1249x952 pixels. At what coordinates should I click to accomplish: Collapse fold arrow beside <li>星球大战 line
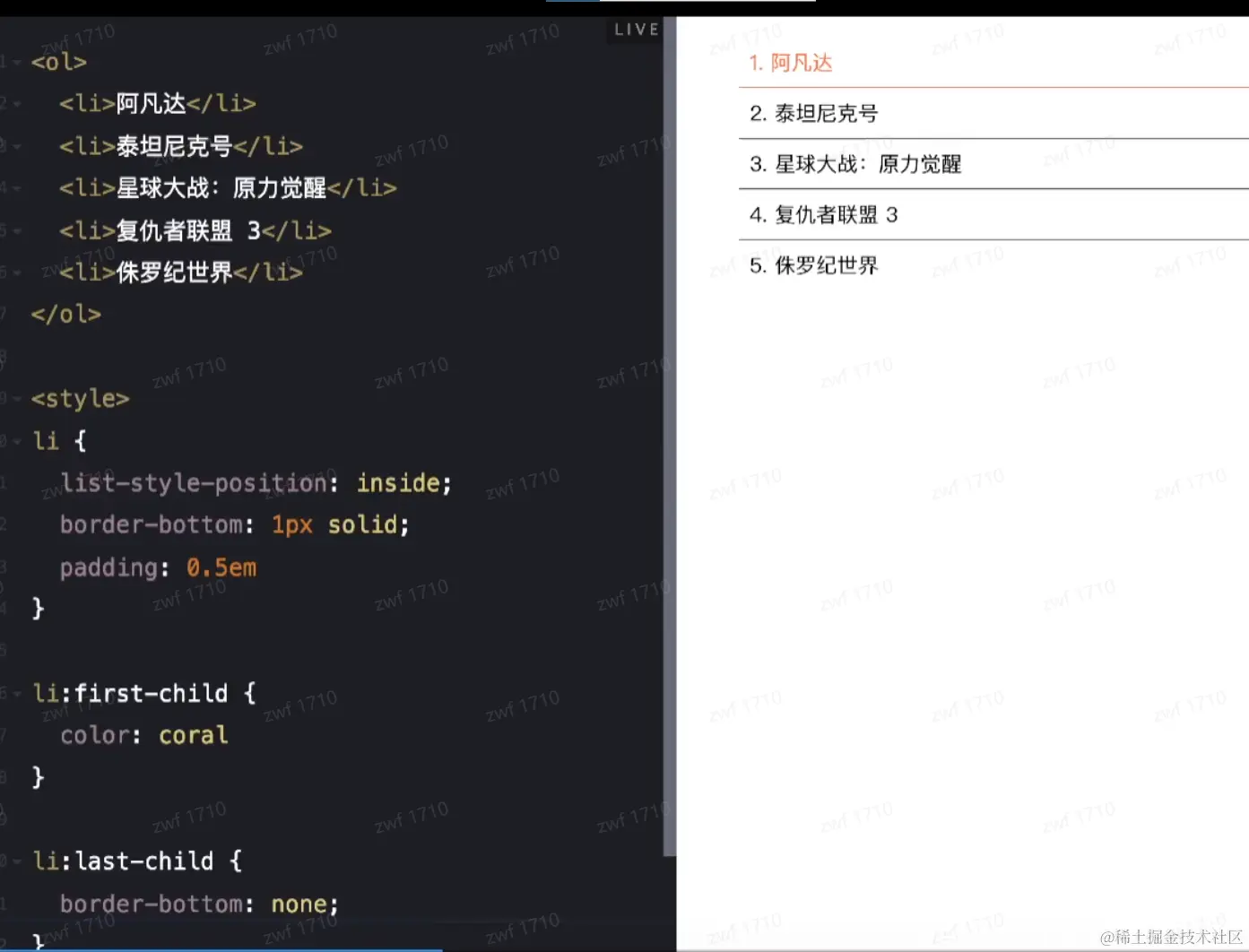17,189
